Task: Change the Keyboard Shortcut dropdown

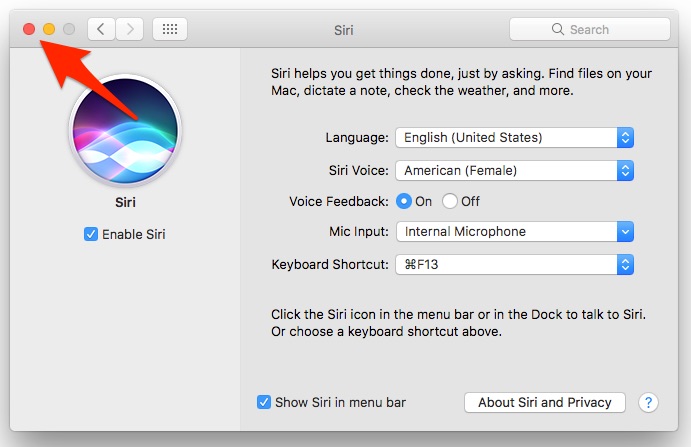Action: coord(515,265)
